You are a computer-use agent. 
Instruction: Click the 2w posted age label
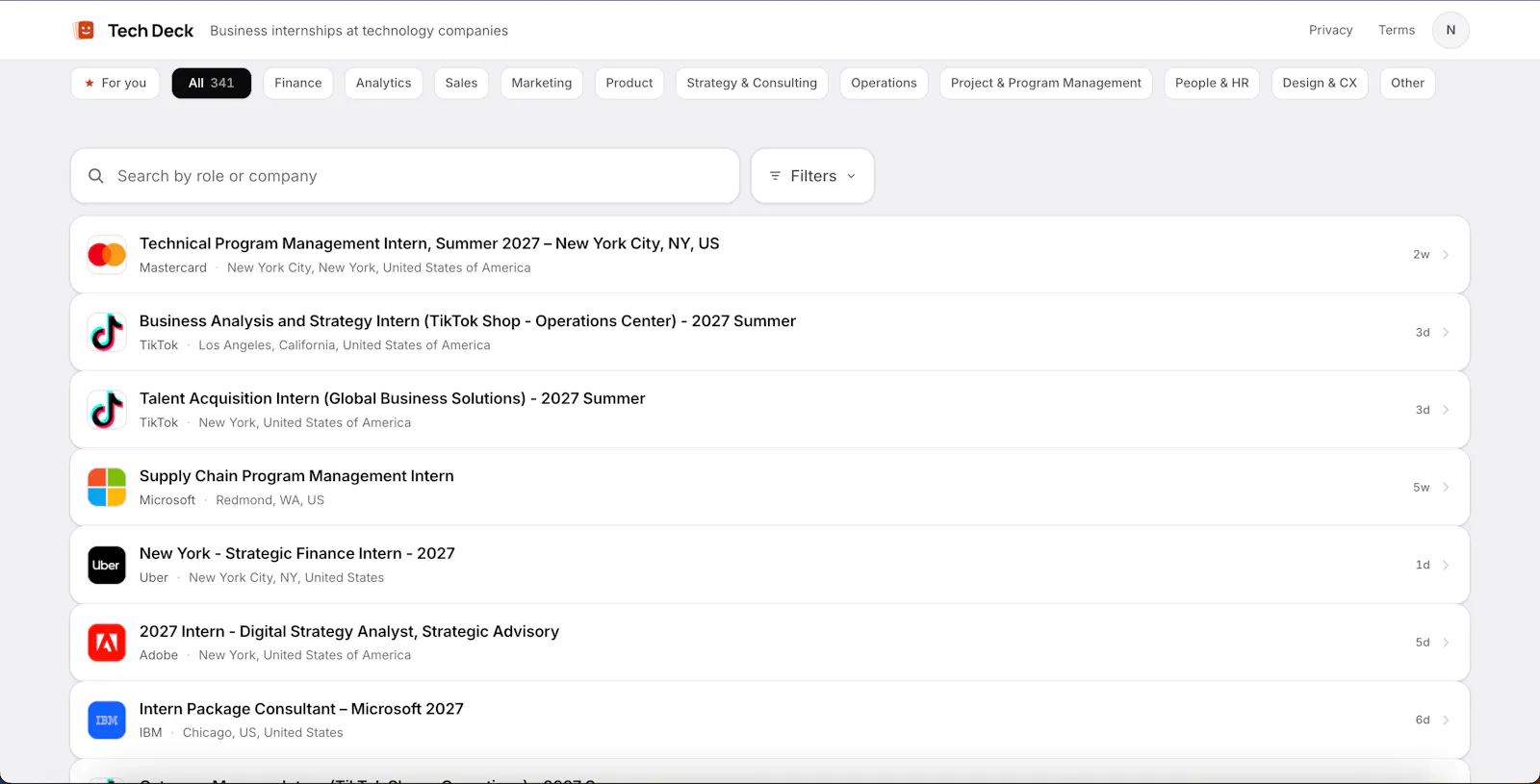[1422, 255]
